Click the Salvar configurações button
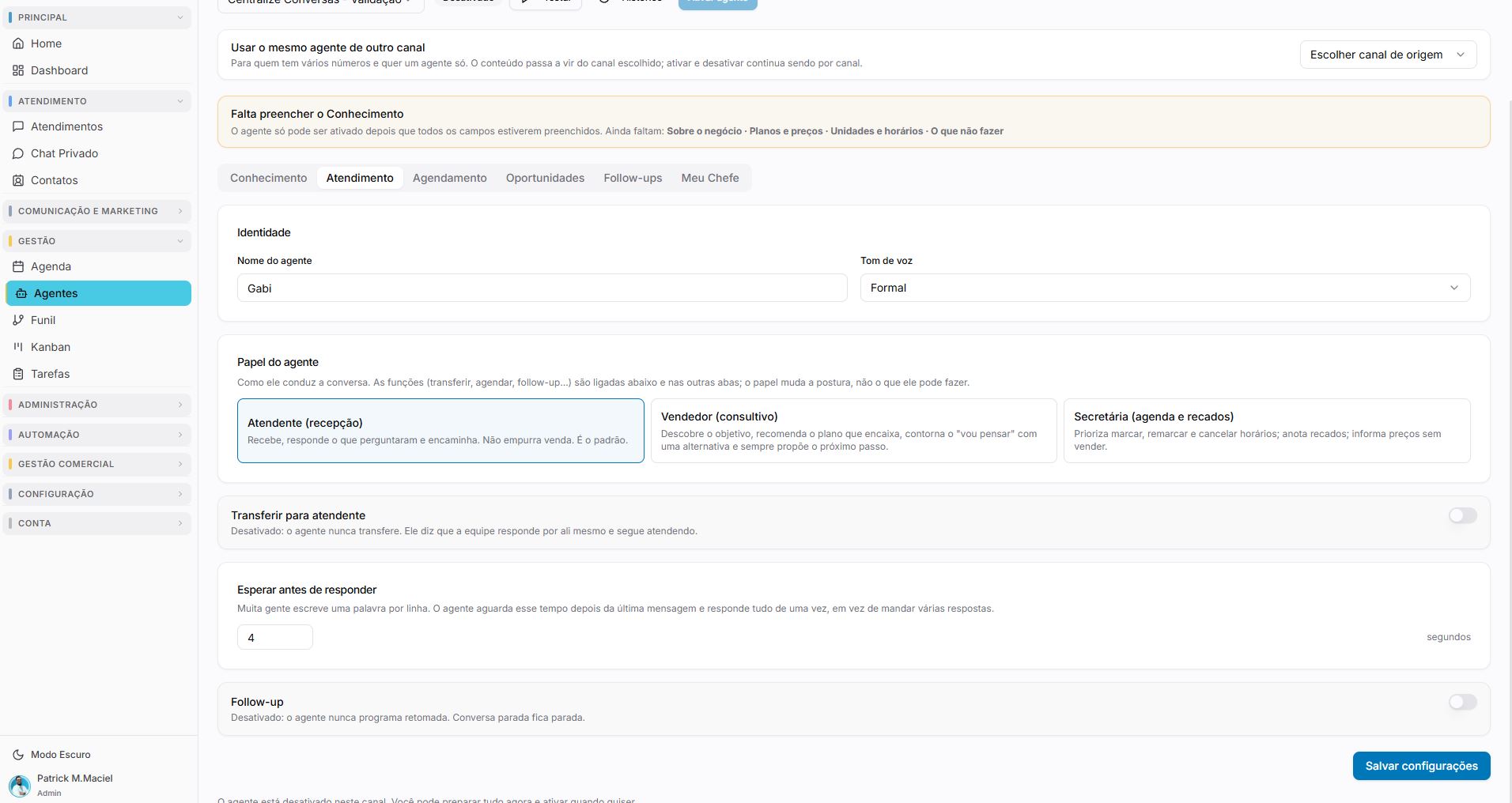The width and height of the screenshot is (1512, 803). coord(1421,766)
